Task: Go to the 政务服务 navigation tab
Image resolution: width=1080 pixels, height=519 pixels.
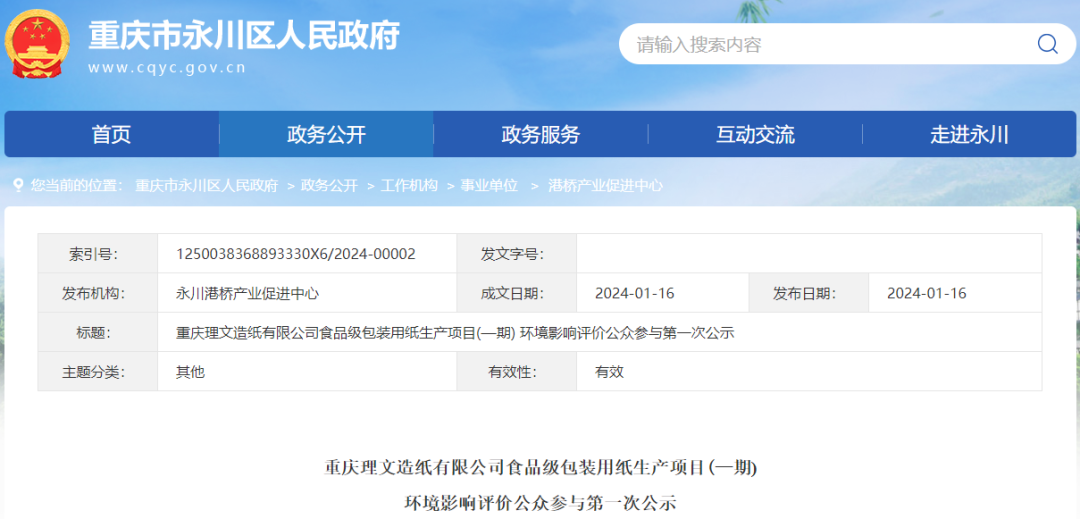Action: coord(540,135)
